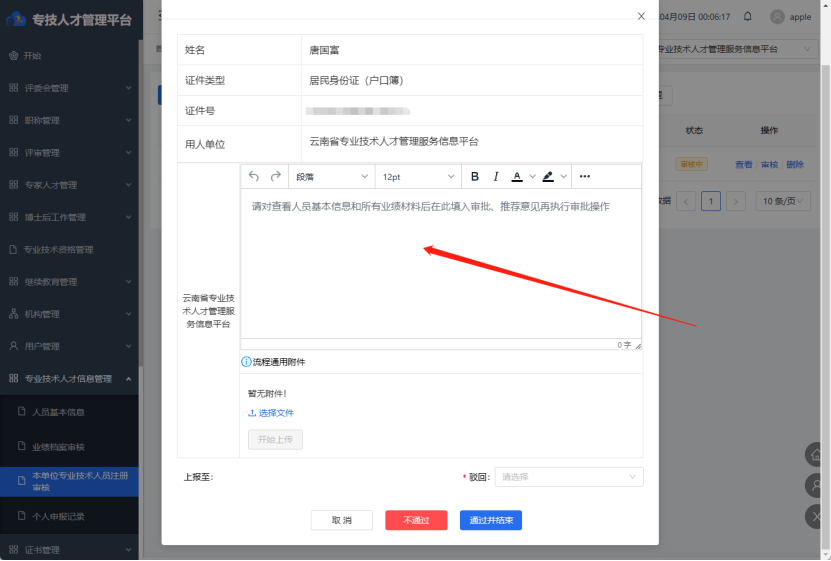Click the red 不通过 button
The width and height of the screenshot is (831, 561).
tap(416, 520)
